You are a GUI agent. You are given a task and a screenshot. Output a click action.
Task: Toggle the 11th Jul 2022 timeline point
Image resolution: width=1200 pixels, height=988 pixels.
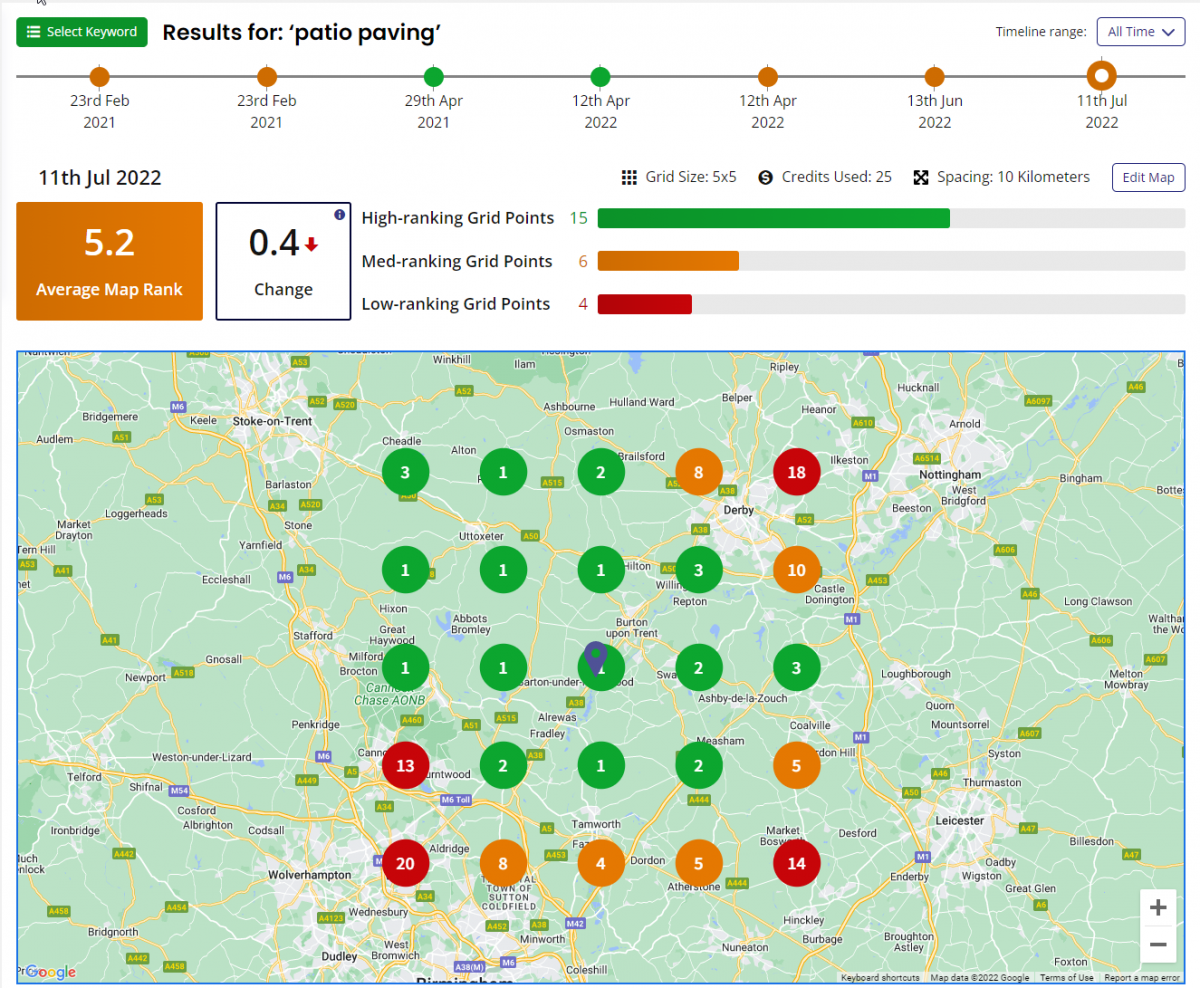(x=1101, y=75)
